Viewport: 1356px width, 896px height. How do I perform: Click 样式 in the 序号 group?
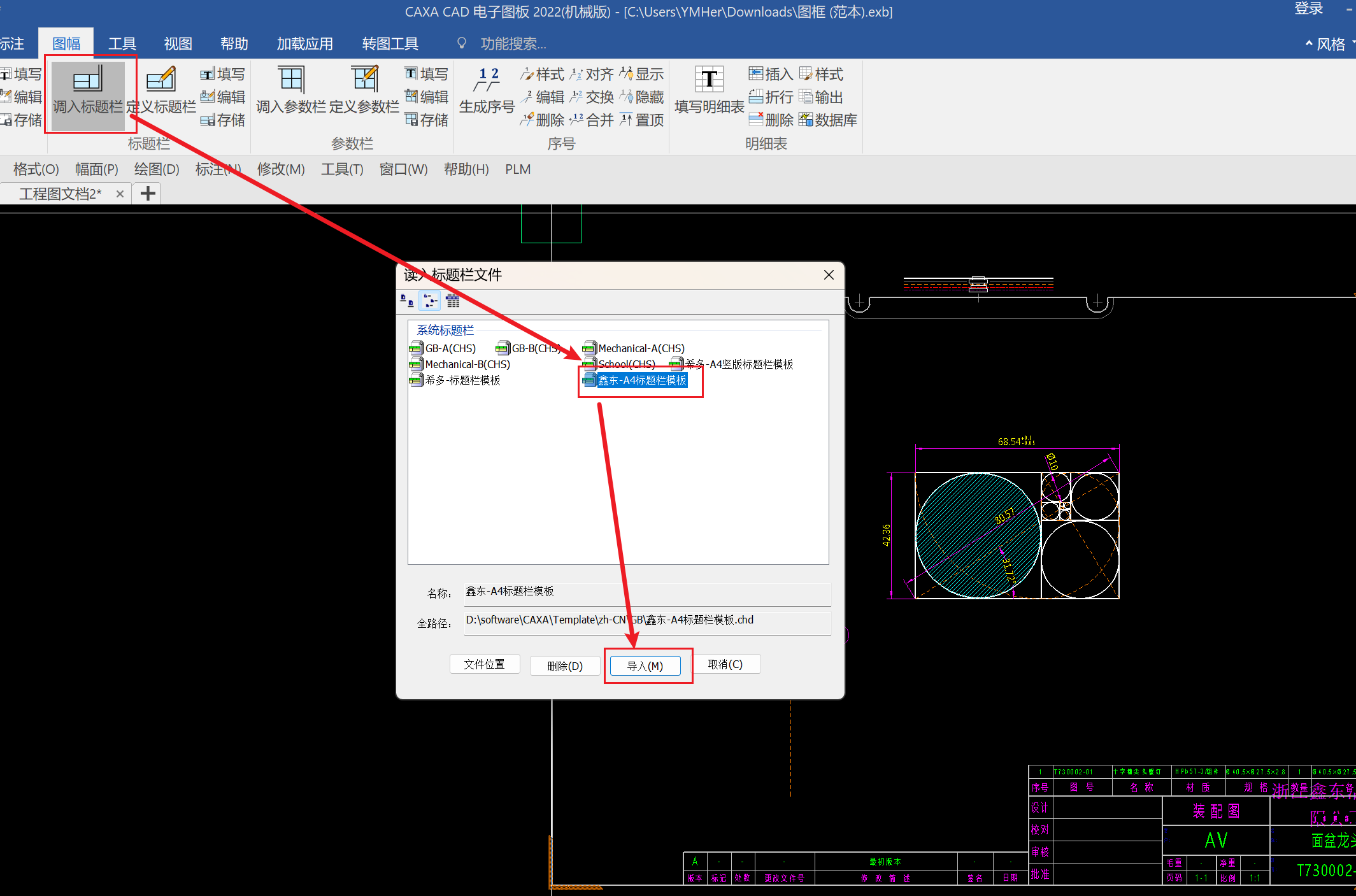(542, 75)
